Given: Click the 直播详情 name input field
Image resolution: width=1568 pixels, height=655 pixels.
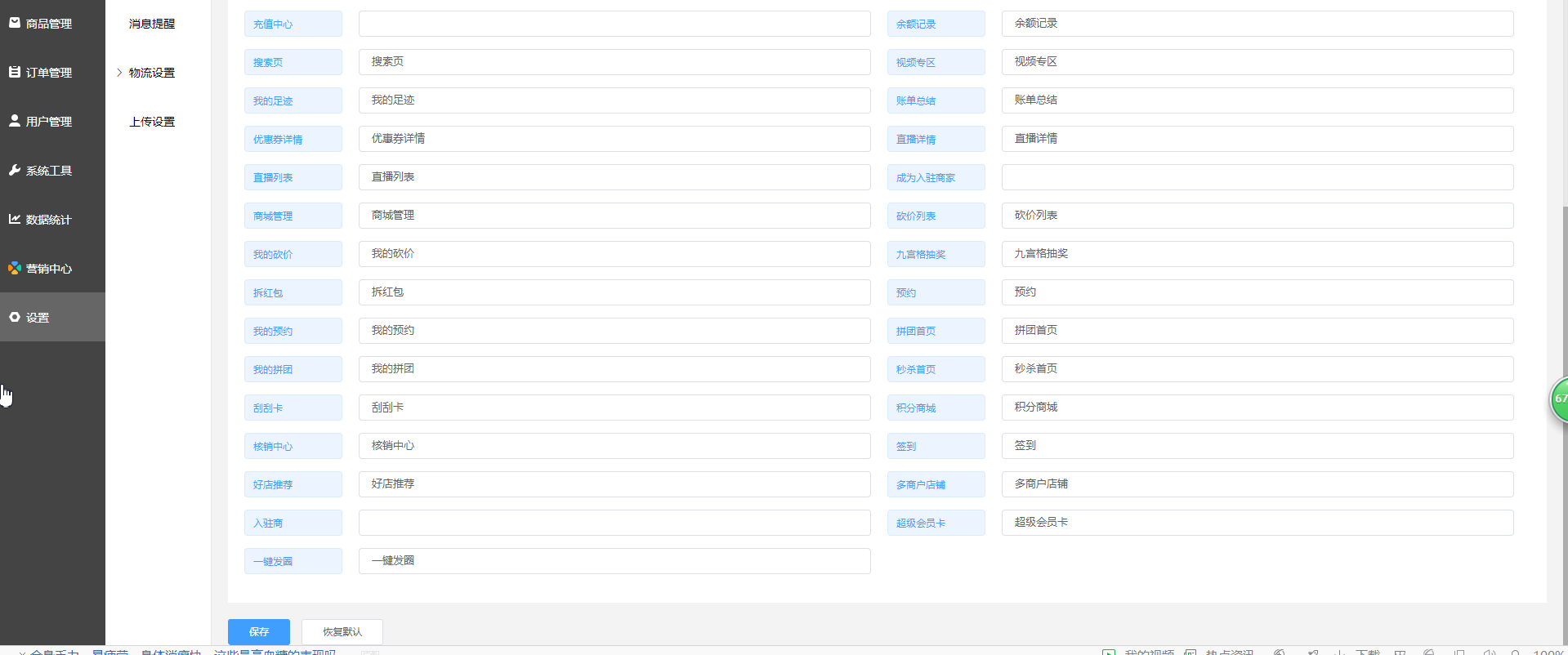Looking at the screenshot, I should coord(1258,139).
